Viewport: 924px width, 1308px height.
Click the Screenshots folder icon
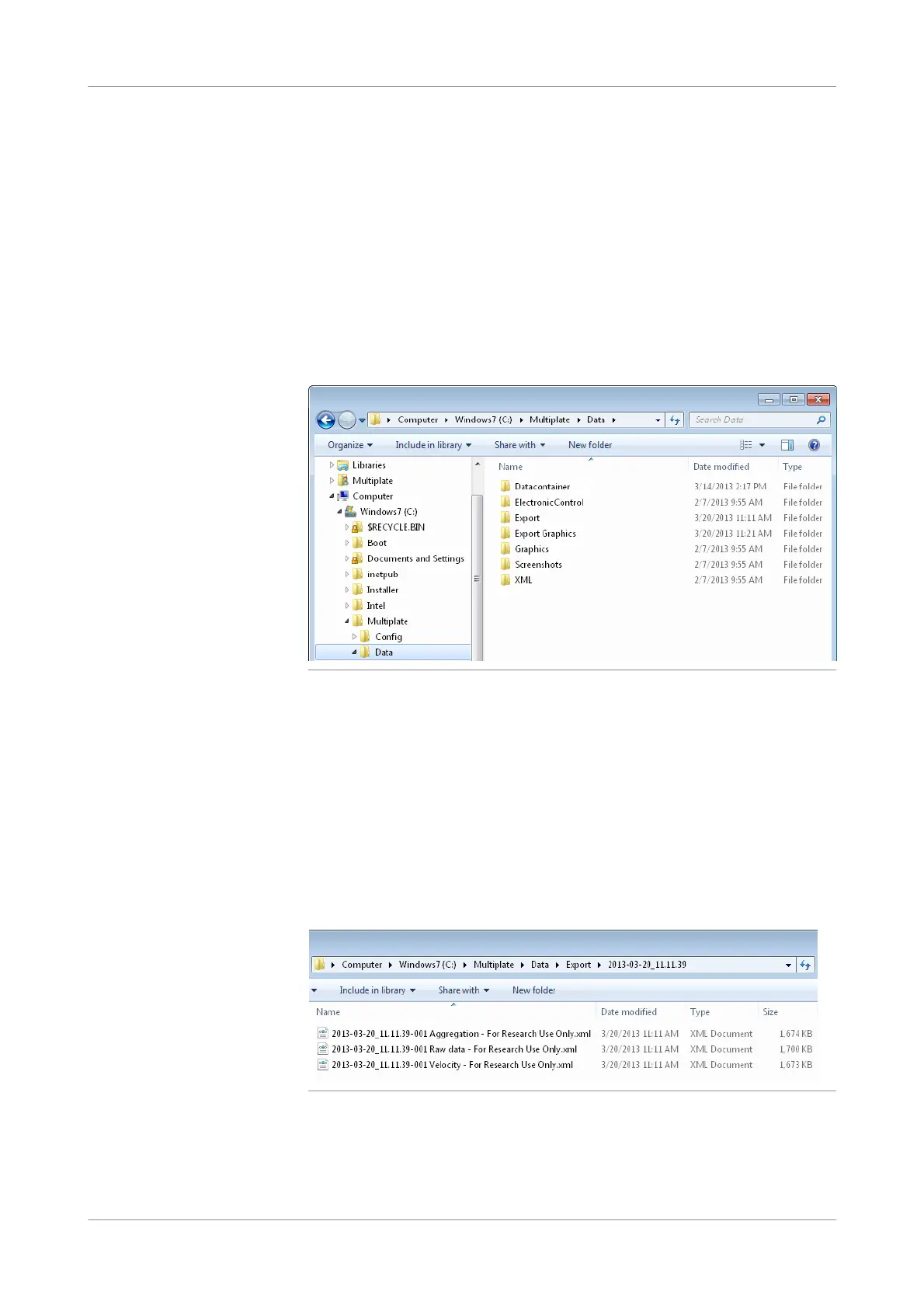505,564
